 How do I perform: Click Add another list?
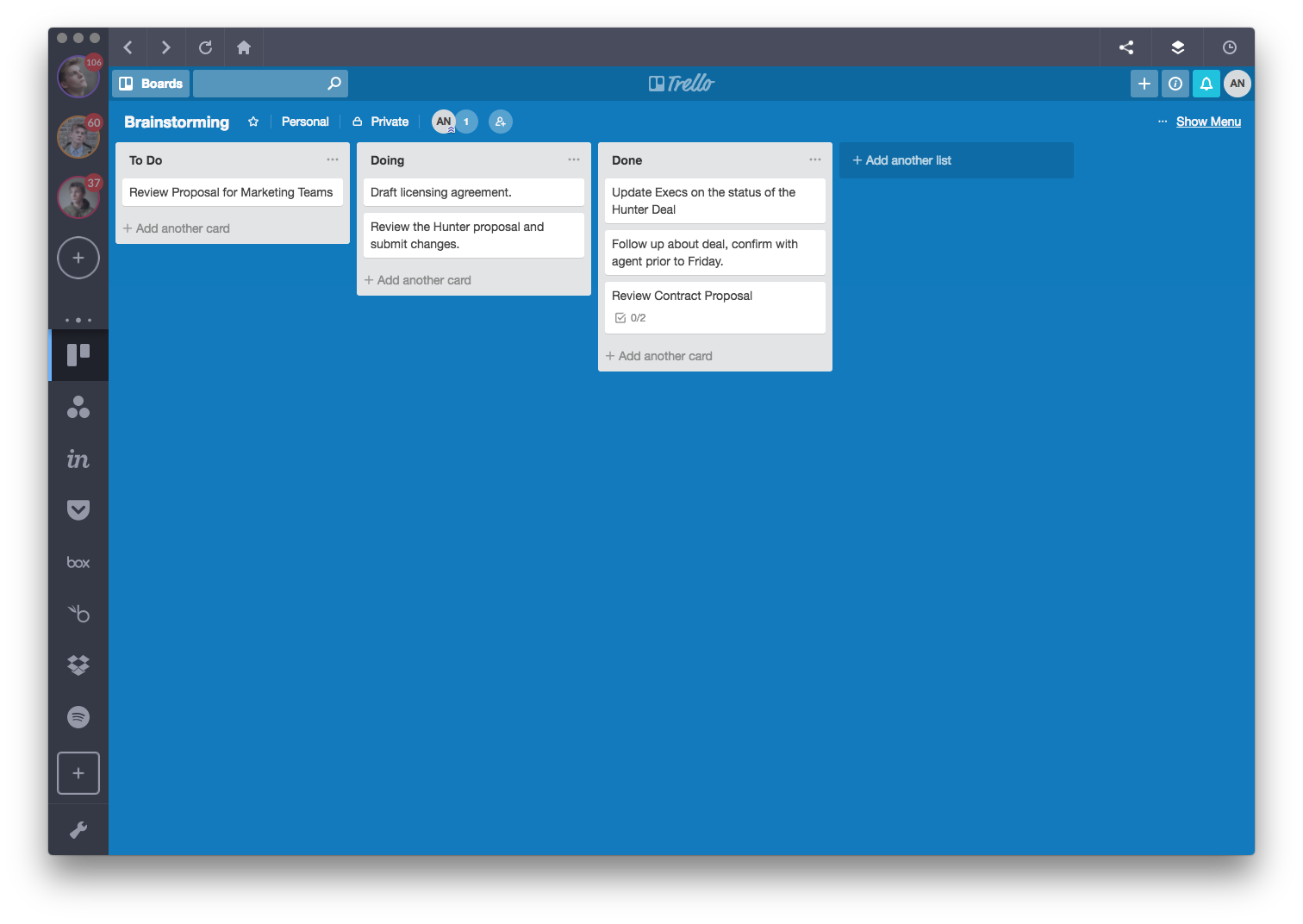(x=957, y=160)
